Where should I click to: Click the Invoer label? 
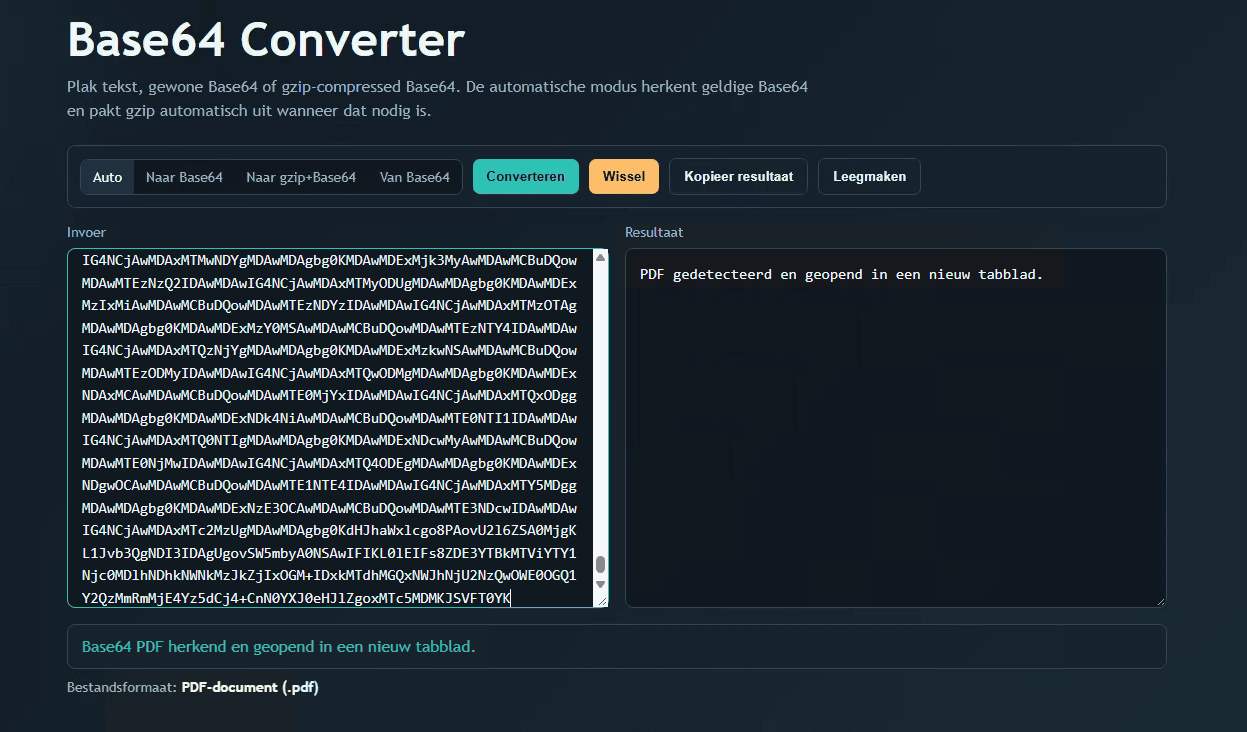87,232
